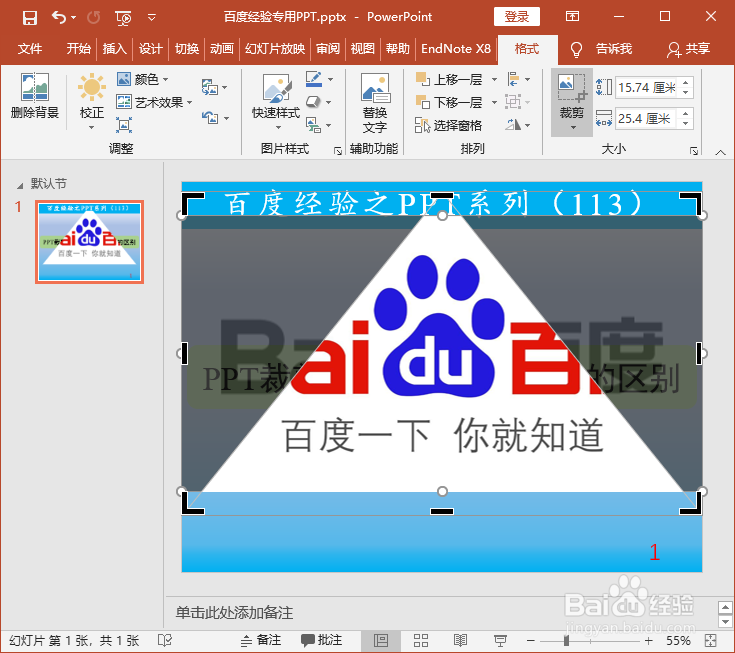
Task: Collapse the 默认节 section
Action: [20, 186]
